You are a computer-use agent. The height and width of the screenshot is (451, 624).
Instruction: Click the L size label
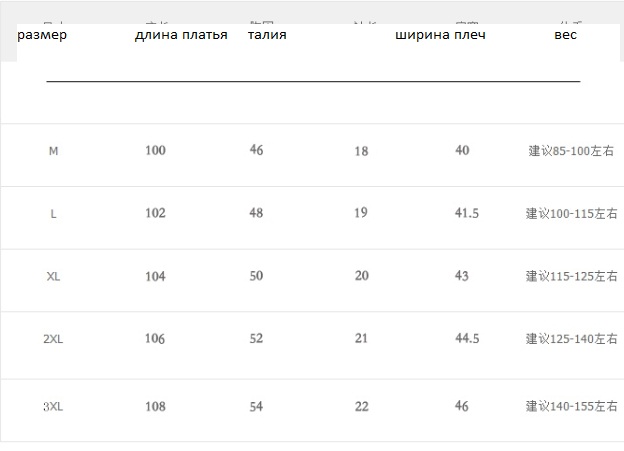pyautogui.click(x=53, y=214)
